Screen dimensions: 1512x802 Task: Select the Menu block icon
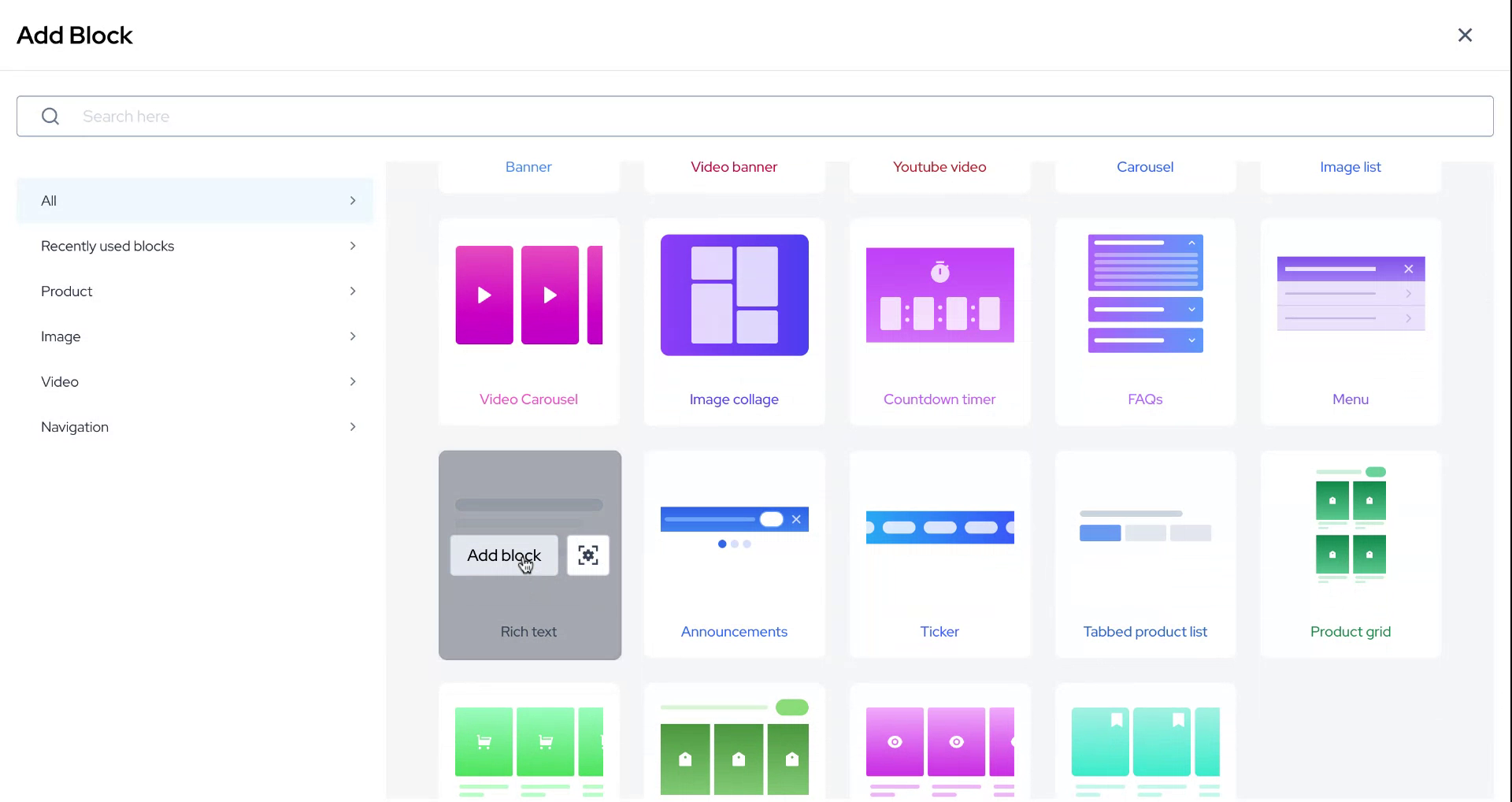pos(1351,294)
